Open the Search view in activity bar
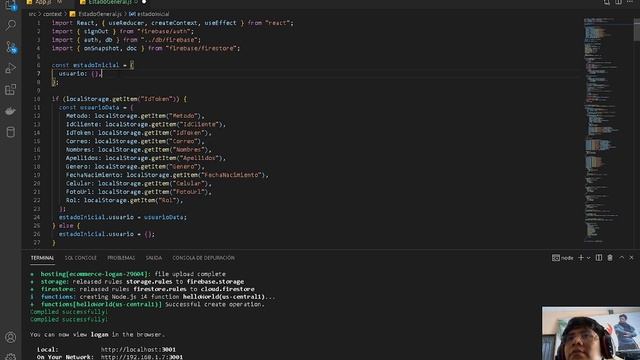Screen dimensions: 640x360 pos(11,25)
